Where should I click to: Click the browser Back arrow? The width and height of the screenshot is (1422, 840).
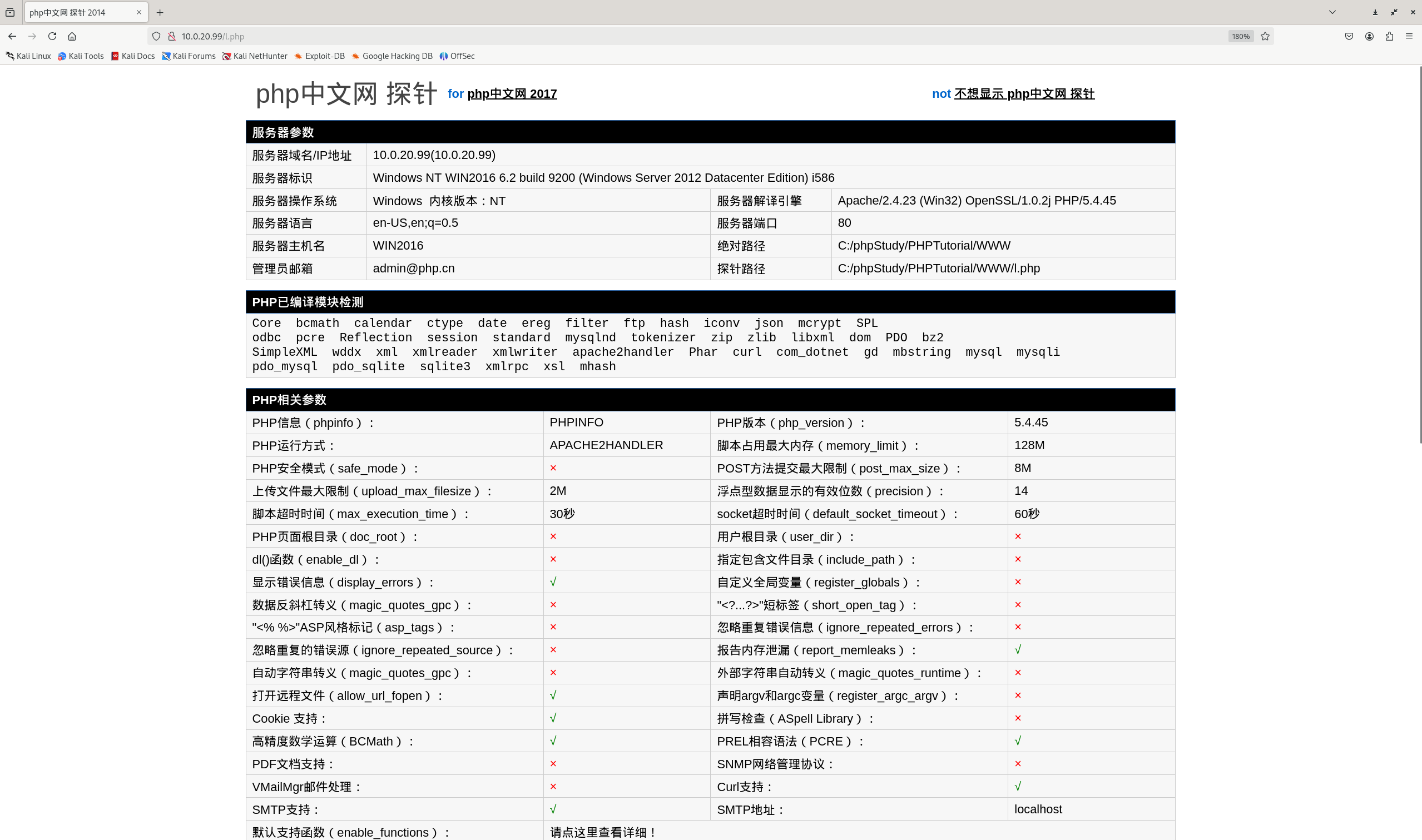(12, 36)
